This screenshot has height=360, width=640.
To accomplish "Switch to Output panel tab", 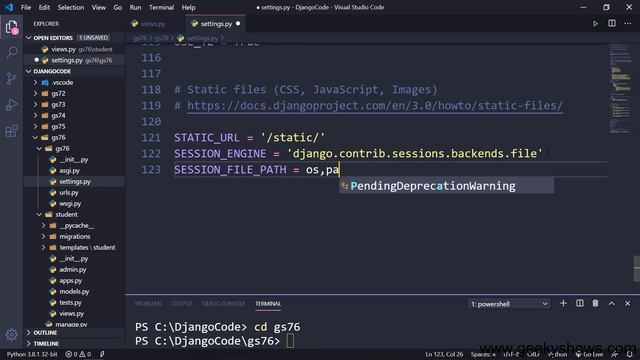I will [182, 304].
